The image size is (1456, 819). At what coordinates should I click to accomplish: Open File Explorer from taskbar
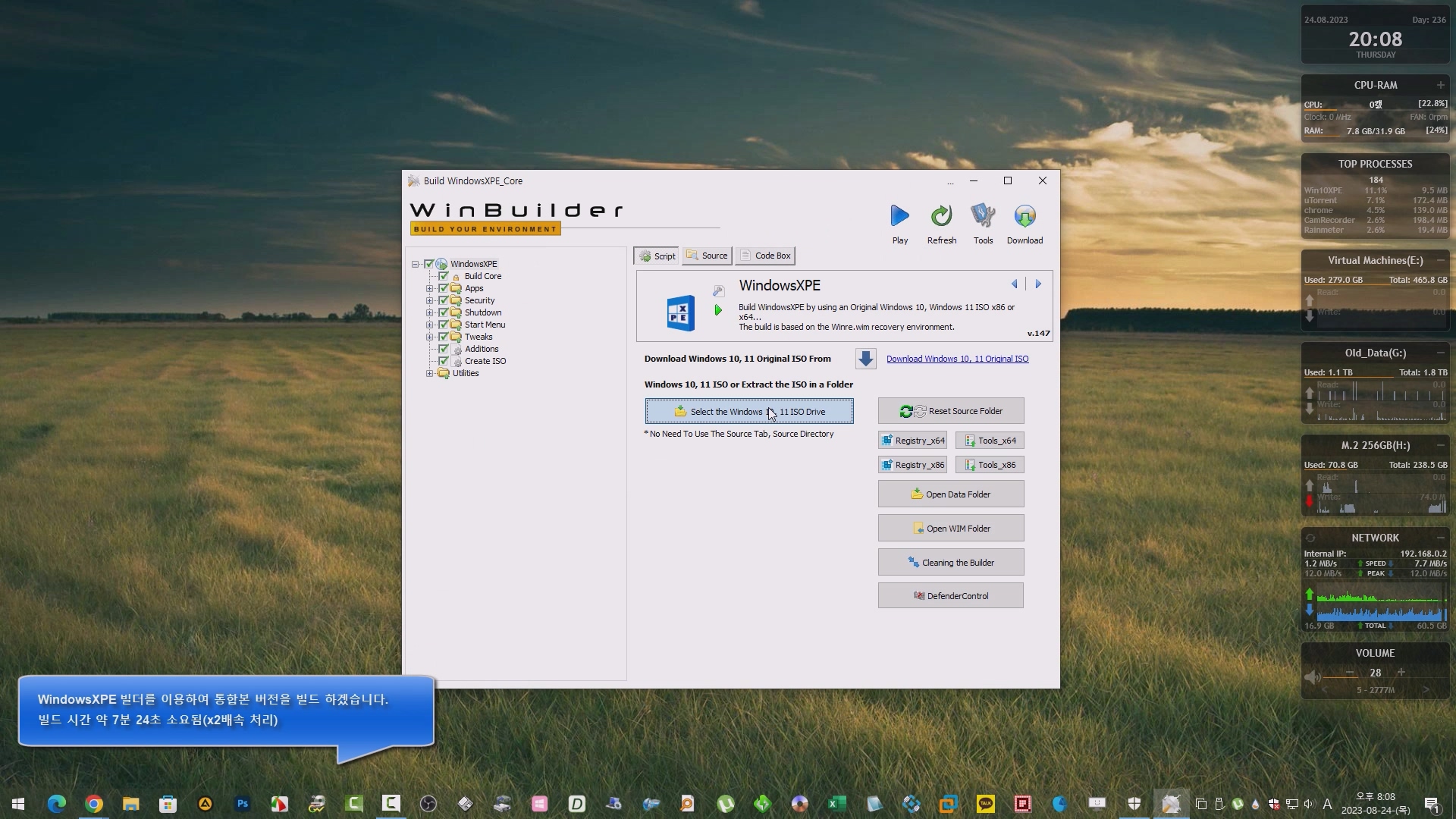(130, 804)
